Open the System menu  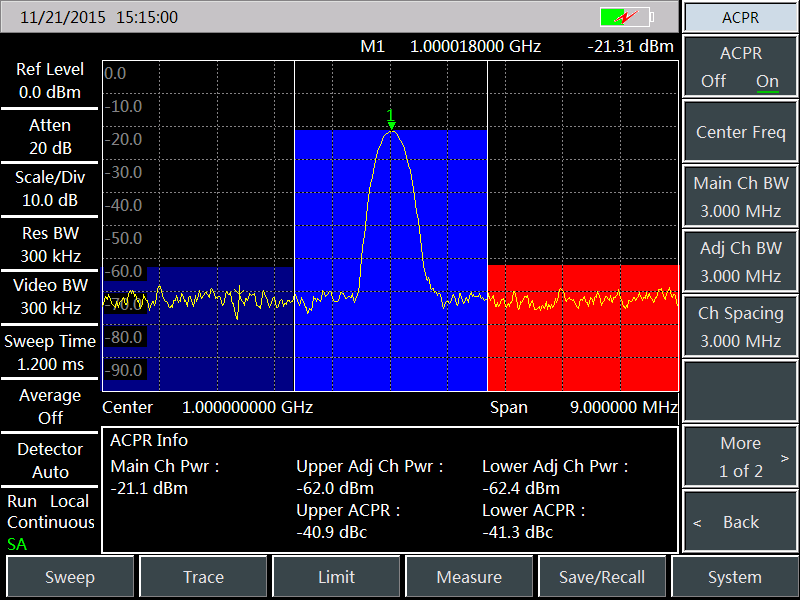pos(734,577)
